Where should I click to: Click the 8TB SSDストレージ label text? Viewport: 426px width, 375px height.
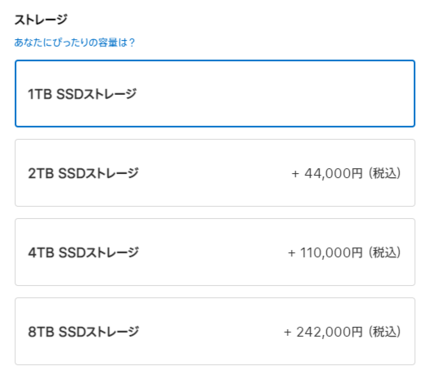tap(83, 332)
